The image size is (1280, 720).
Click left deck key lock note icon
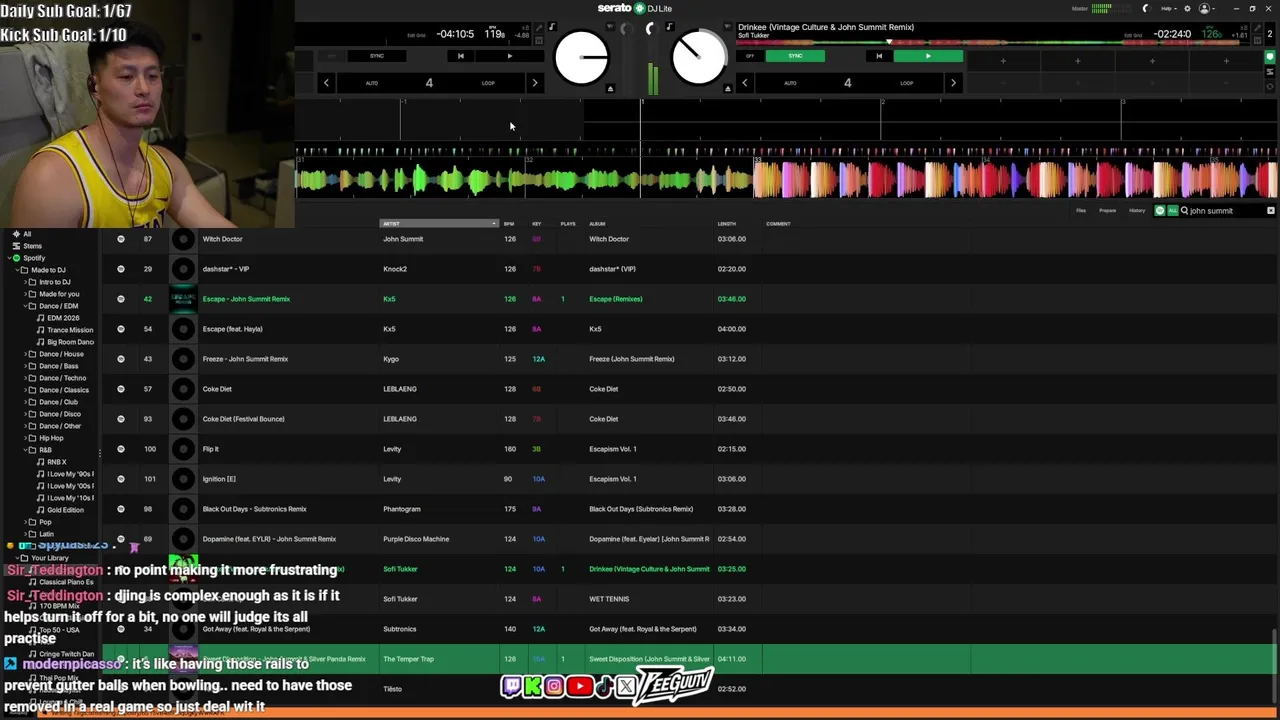tap(551, 27)
